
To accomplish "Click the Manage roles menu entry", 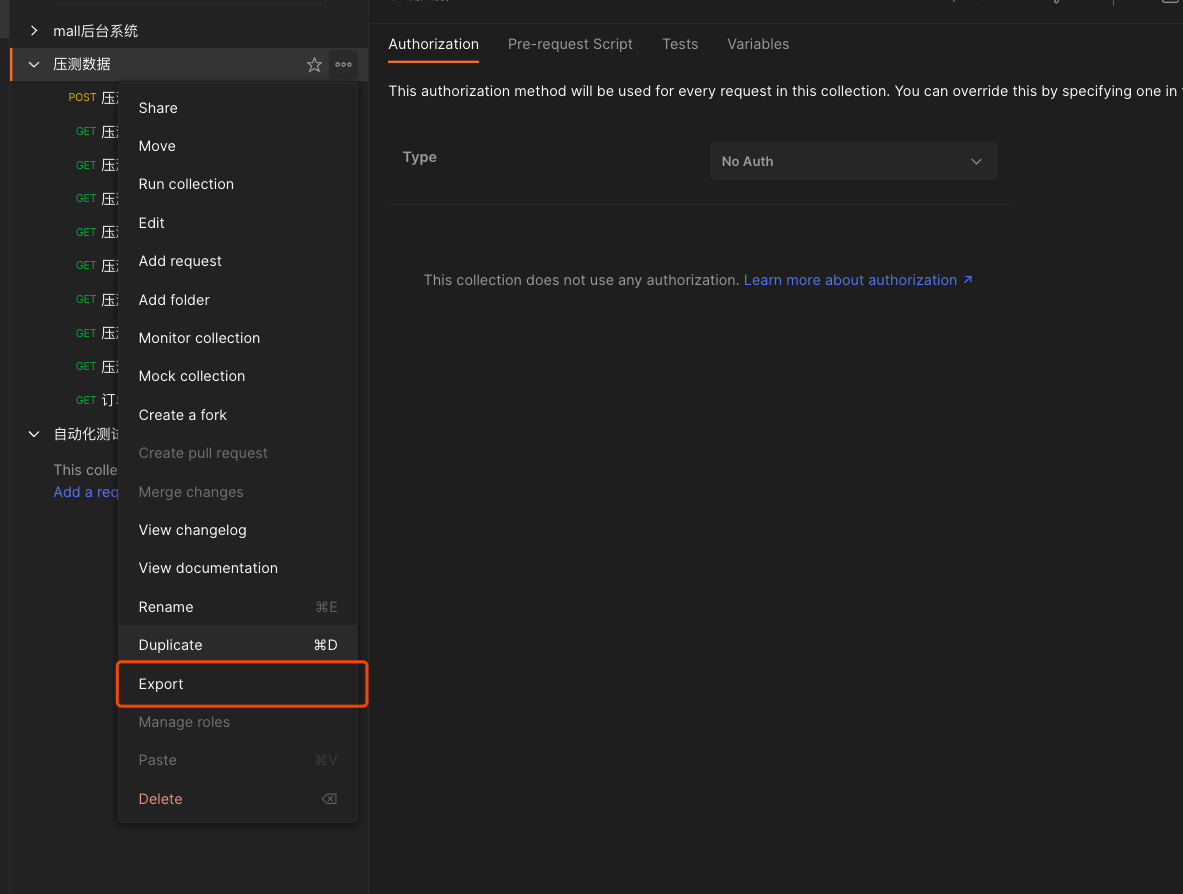I will (238, 722).
